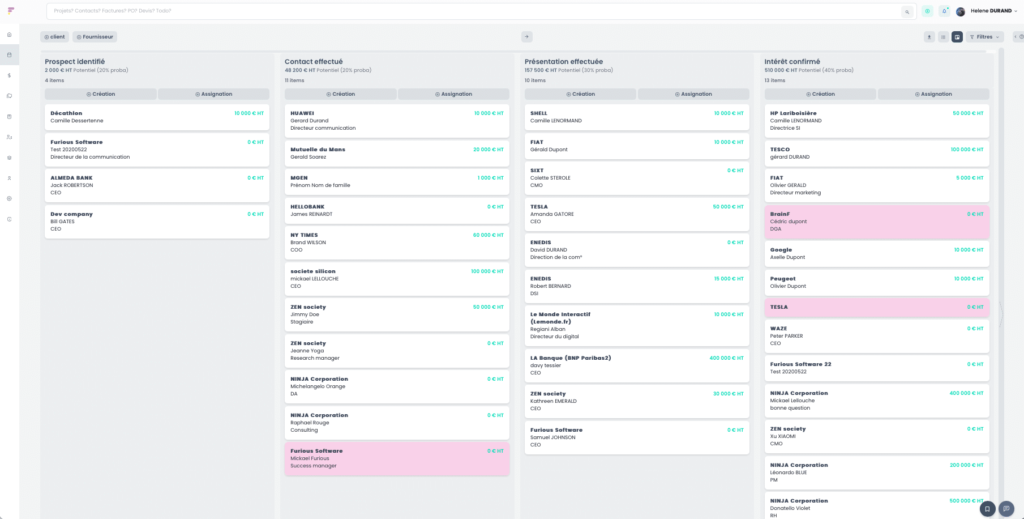Click the dollar sign icon in the sidebar
Screen dimensions: 1024x519
click(9, 76)
